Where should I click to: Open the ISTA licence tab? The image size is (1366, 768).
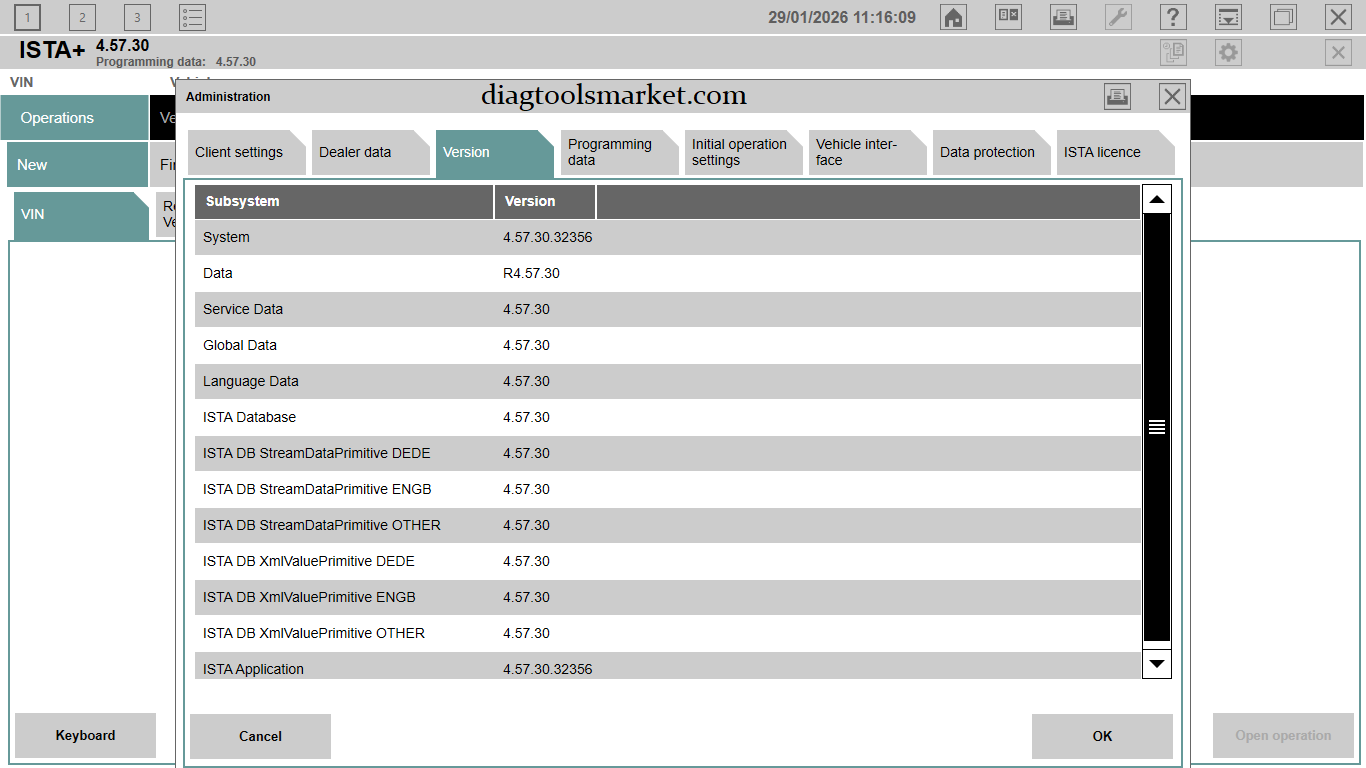click(1109, 153)
